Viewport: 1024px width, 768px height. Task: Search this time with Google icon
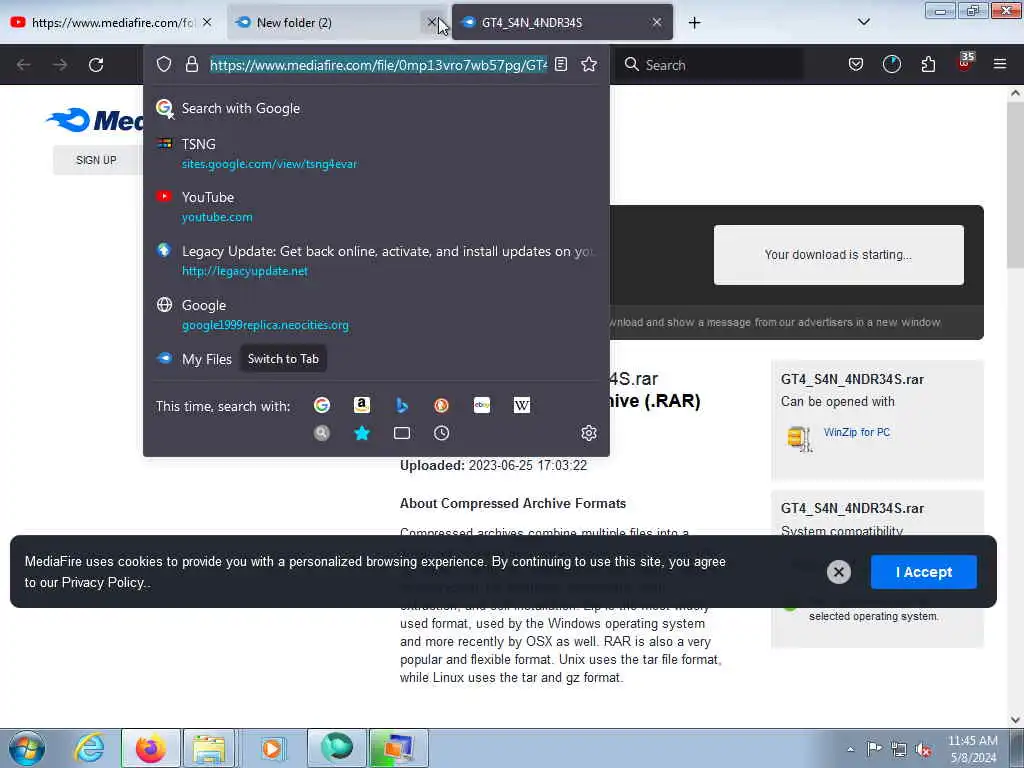322,405
